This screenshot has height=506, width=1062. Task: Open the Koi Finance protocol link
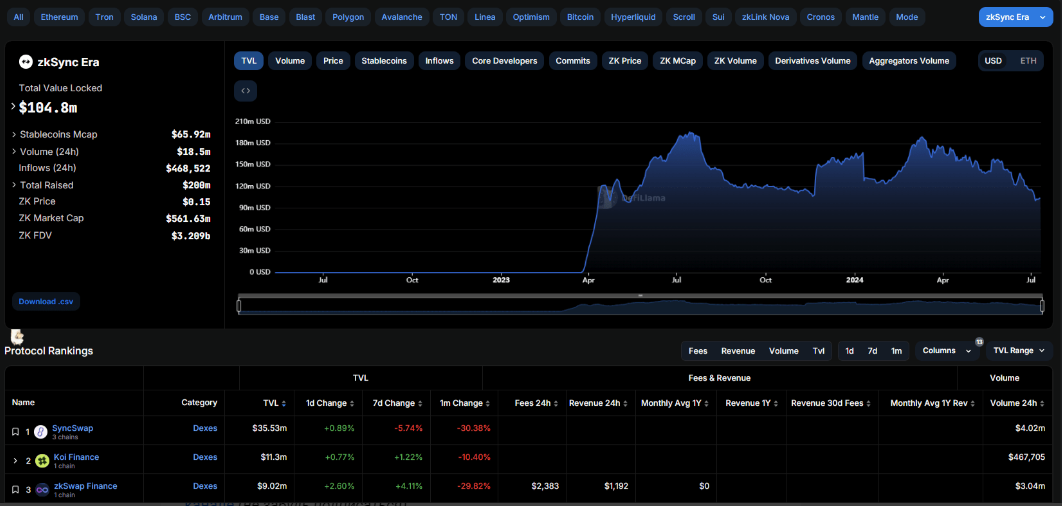(x=76, y=457)
